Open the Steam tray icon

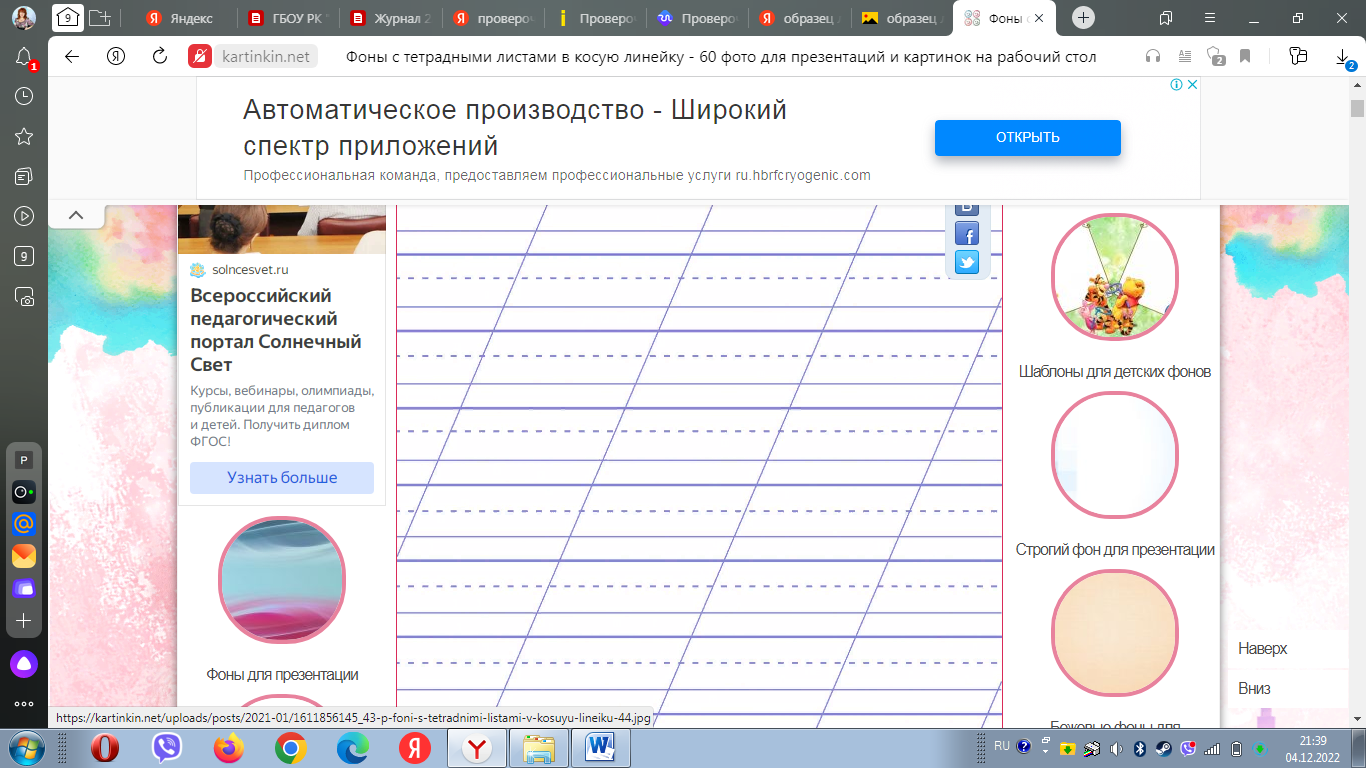1164,748
